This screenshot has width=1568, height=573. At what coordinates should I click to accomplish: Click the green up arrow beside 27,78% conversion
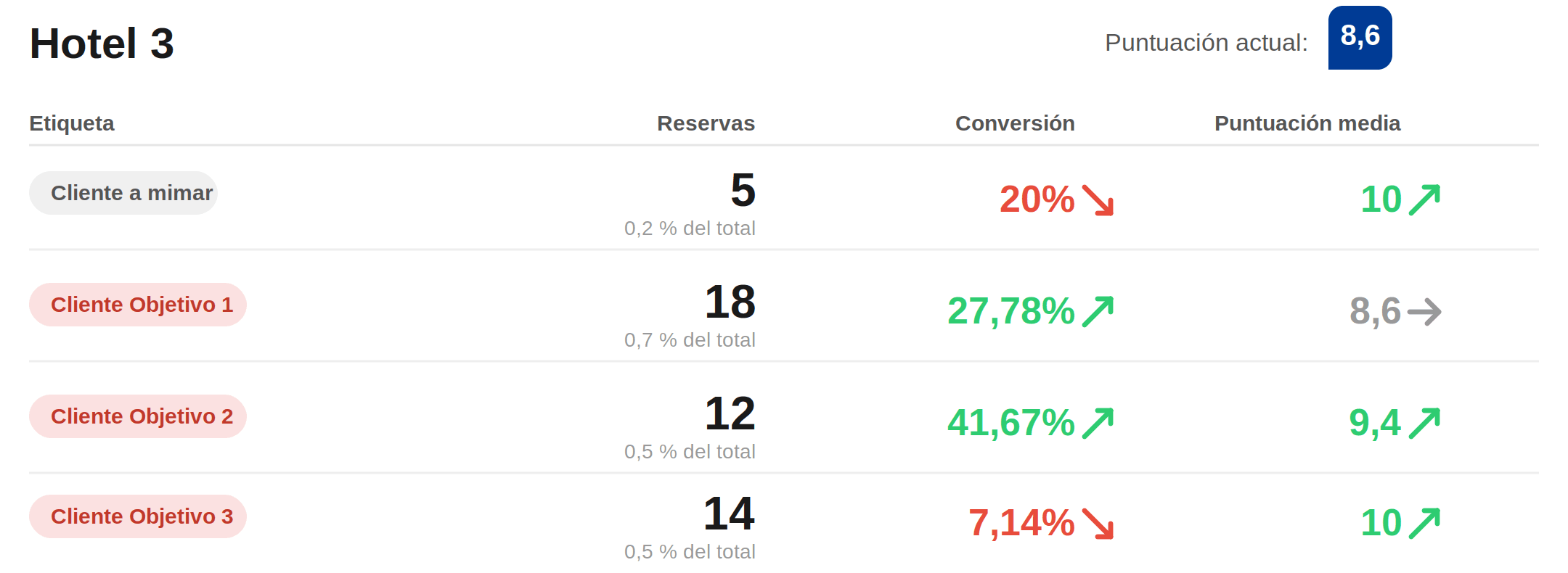click(1098, 312)
